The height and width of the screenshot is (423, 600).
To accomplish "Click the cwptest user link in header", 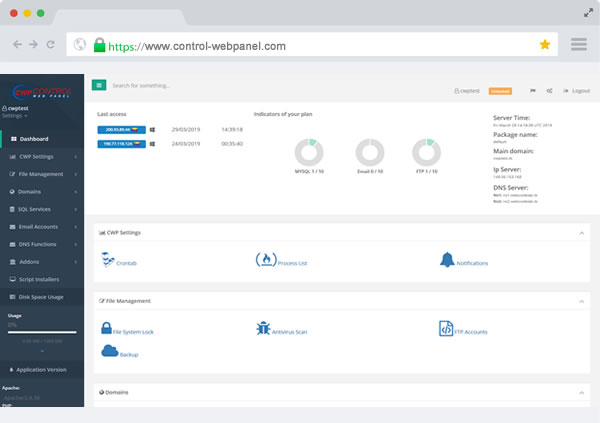I will pyautogui.click(x=466, y=90).
